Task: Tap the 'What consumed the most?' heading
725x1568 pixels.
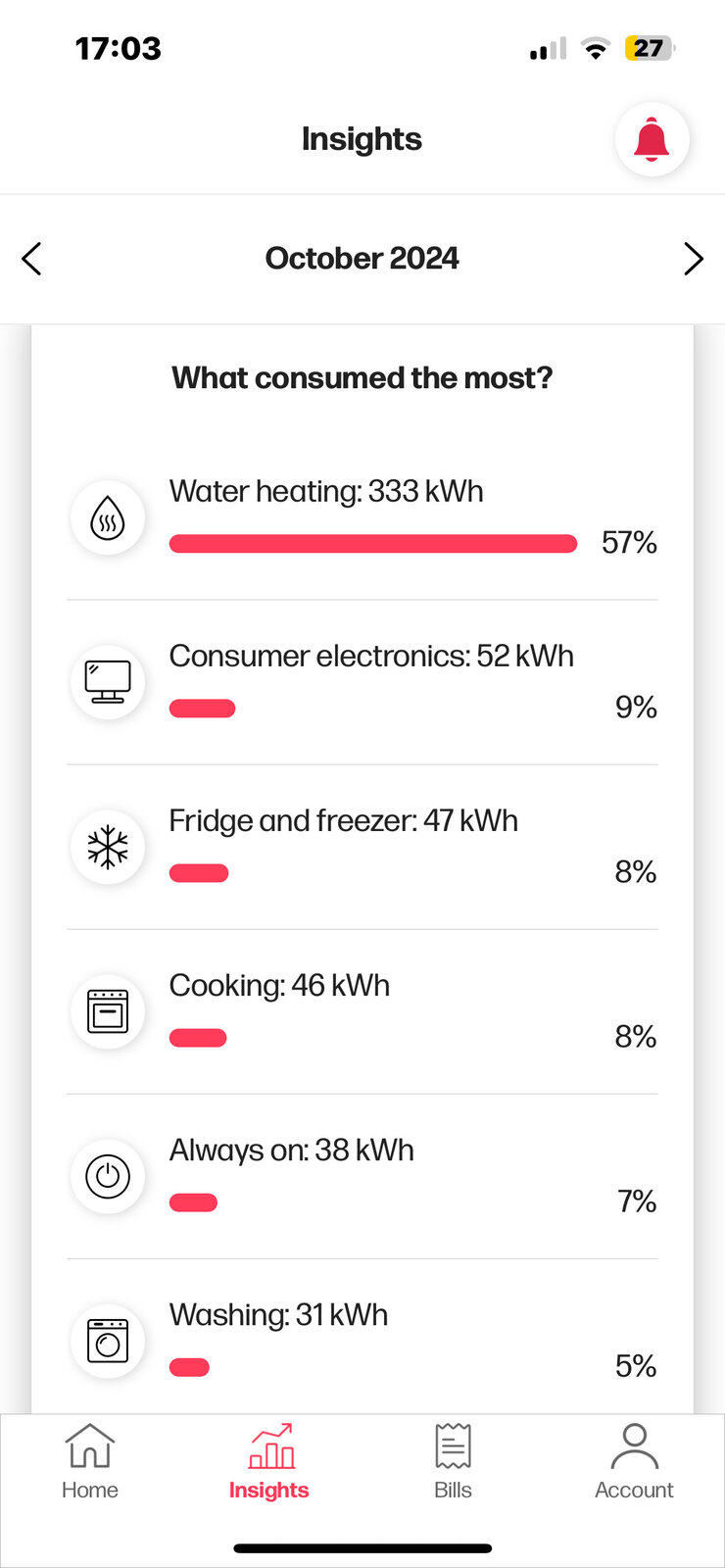Action: click(x=362, y=378)
